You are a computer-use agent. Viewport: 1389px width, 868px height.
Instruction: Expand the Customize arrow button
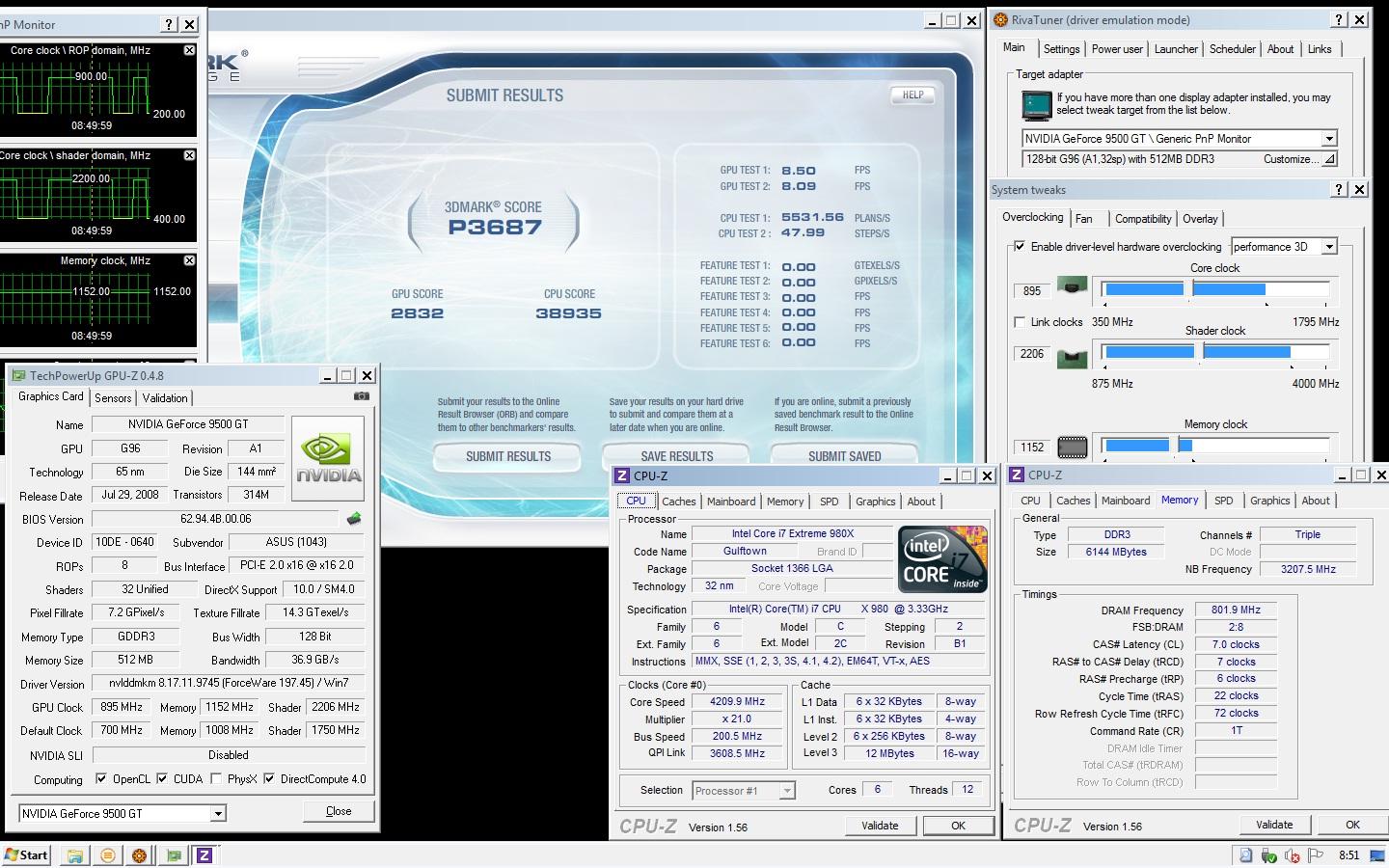point(1328,159)
